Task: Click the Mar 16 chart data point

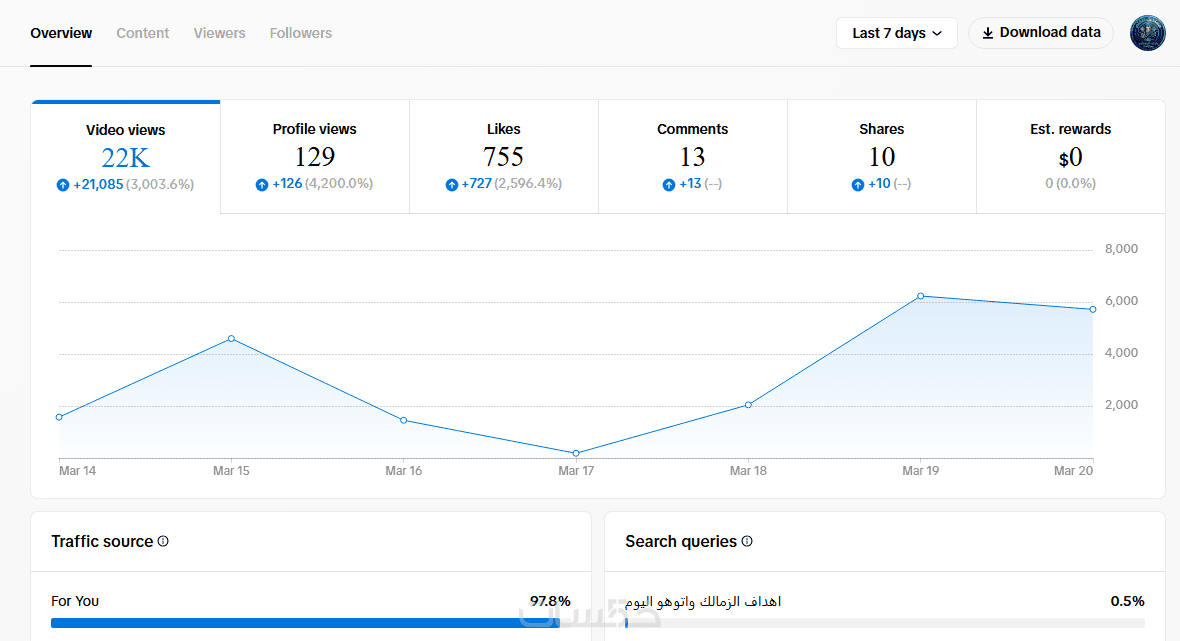Action: [x=404, y=421]
